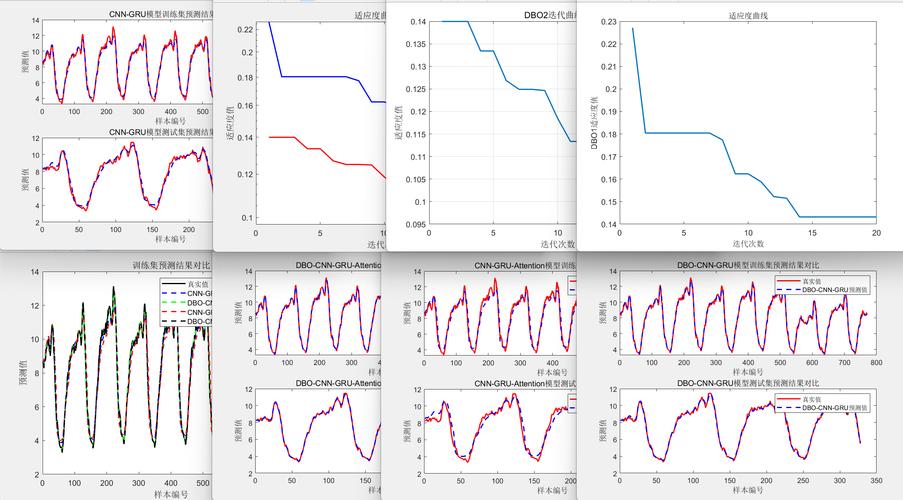
Task: Click DBO-CNN-GRU预测值 in the test plot legend
Action: pyautogui.click(x=834, y=408)
